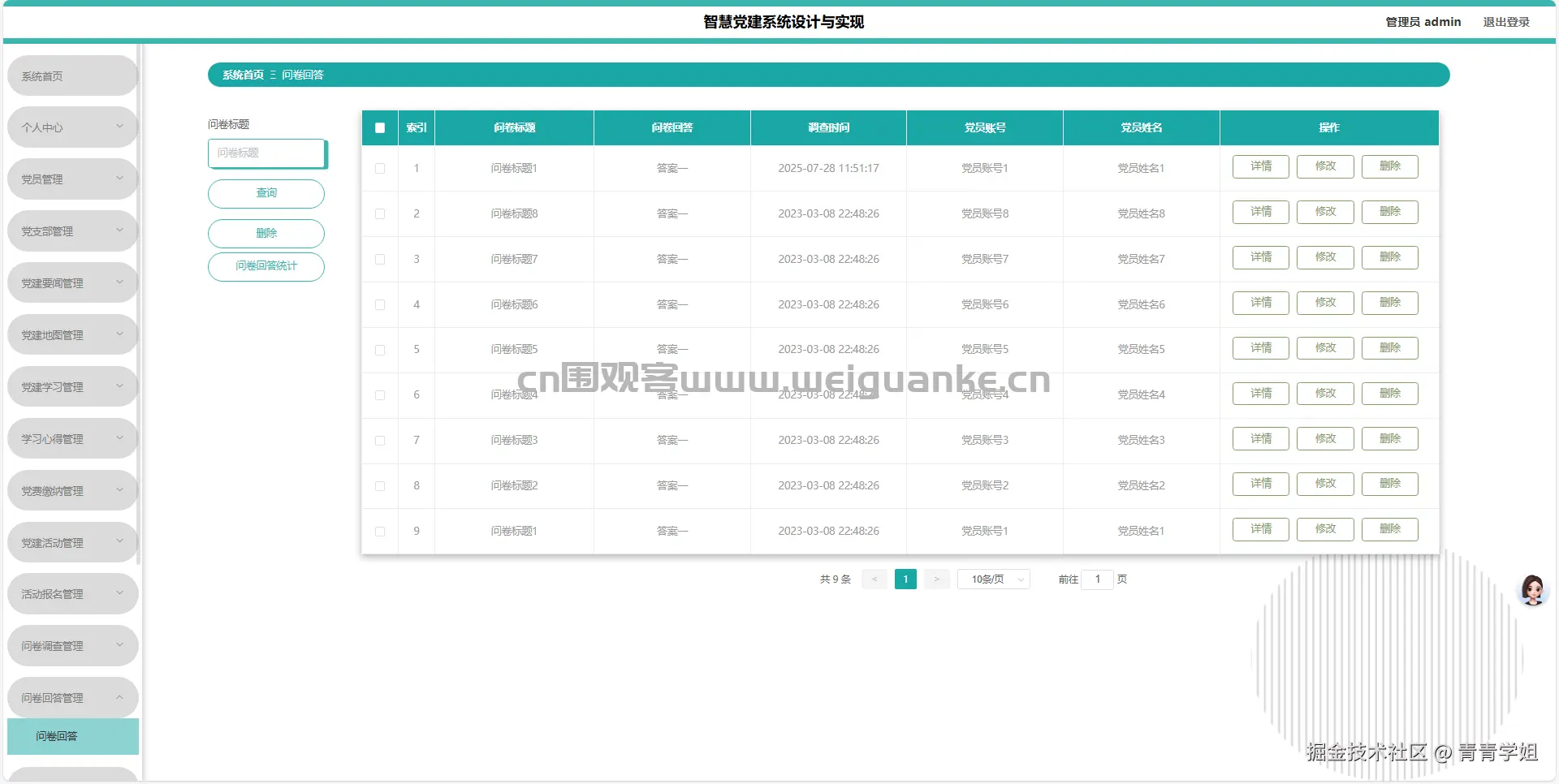Click cell 党员姓名8

click(1141, 213)
